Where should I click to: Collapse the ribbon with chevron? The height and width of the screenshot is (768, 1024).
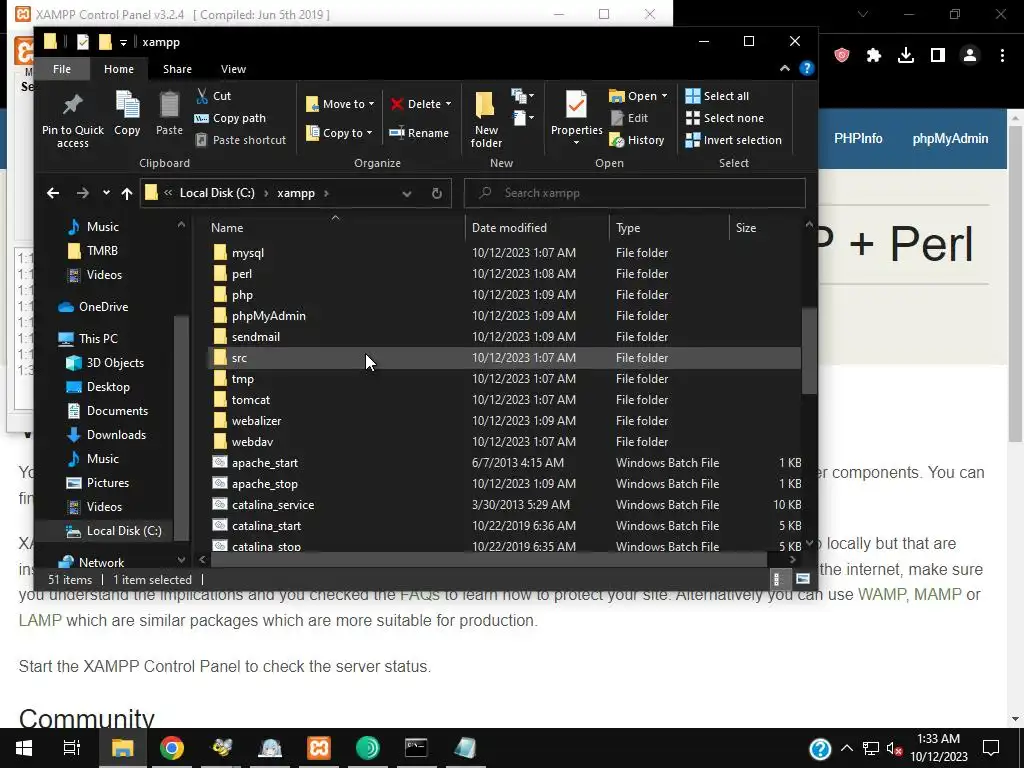784,69
